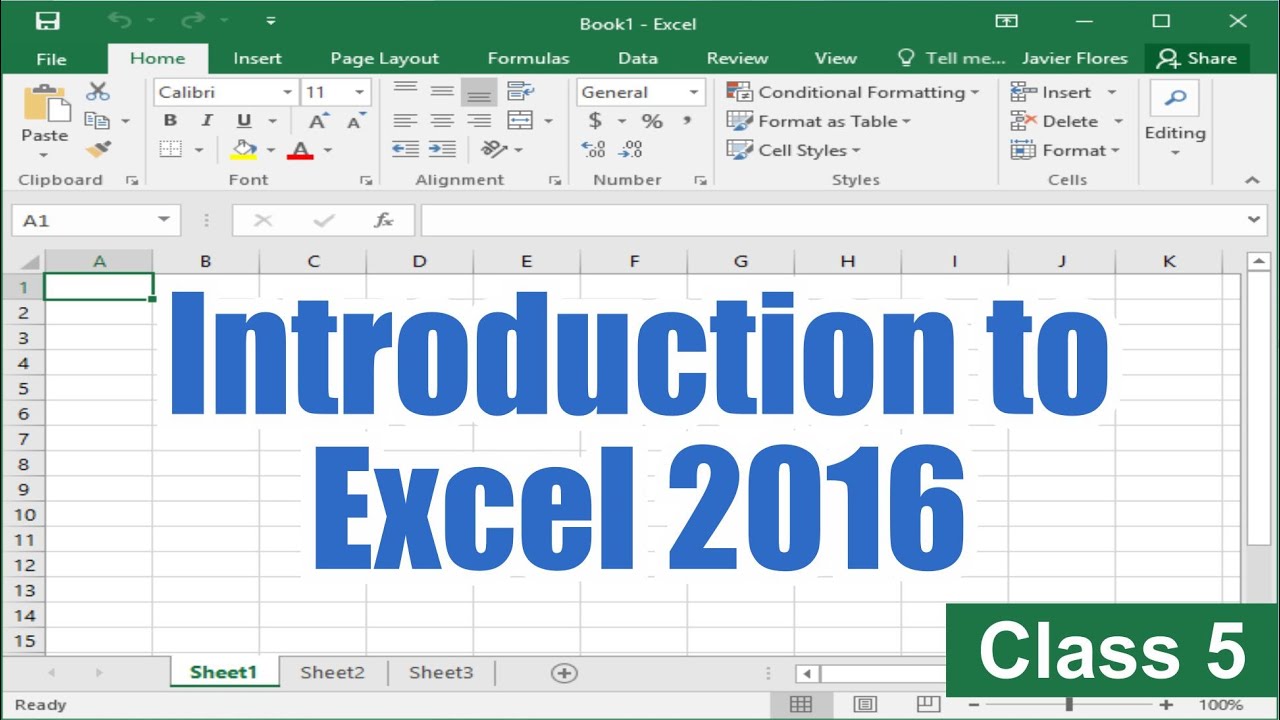Expand the formula bar chevron
Viewport: 1280px width, 720px height.
pyautogui.click(x=1254, y=219)
